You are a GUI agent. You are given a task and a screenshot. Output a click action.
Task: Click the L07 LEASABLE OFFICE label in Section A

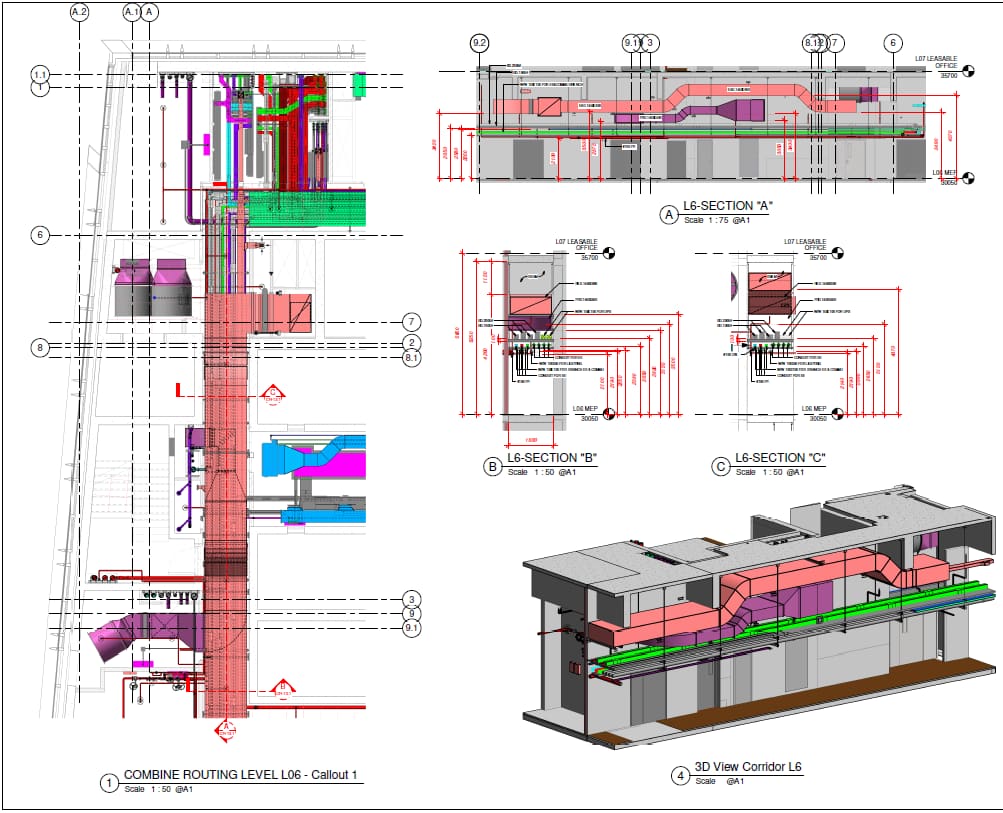936,62
